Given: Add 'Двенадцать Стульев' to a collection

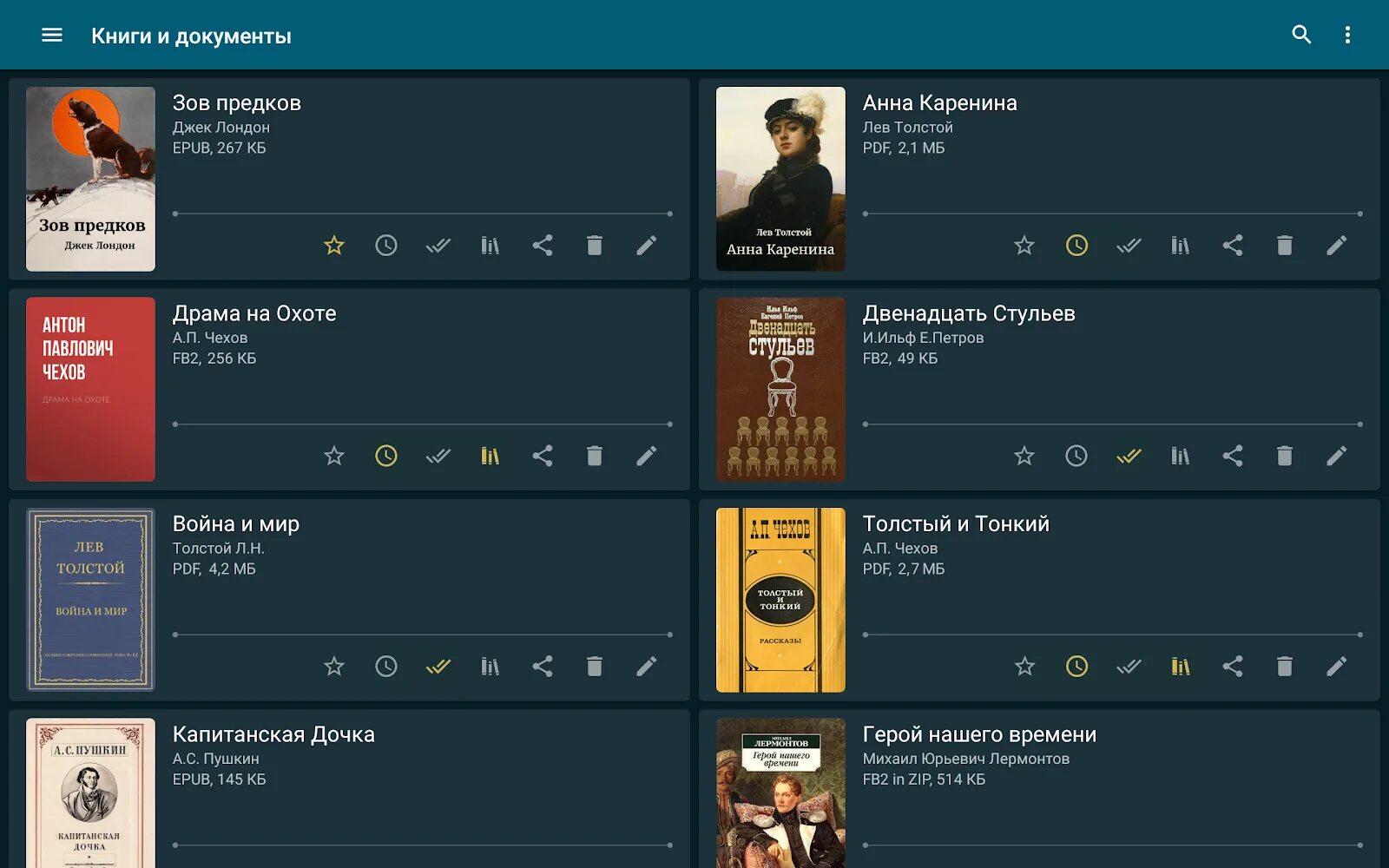Looking at the screenshot, I should (1181, 456).
